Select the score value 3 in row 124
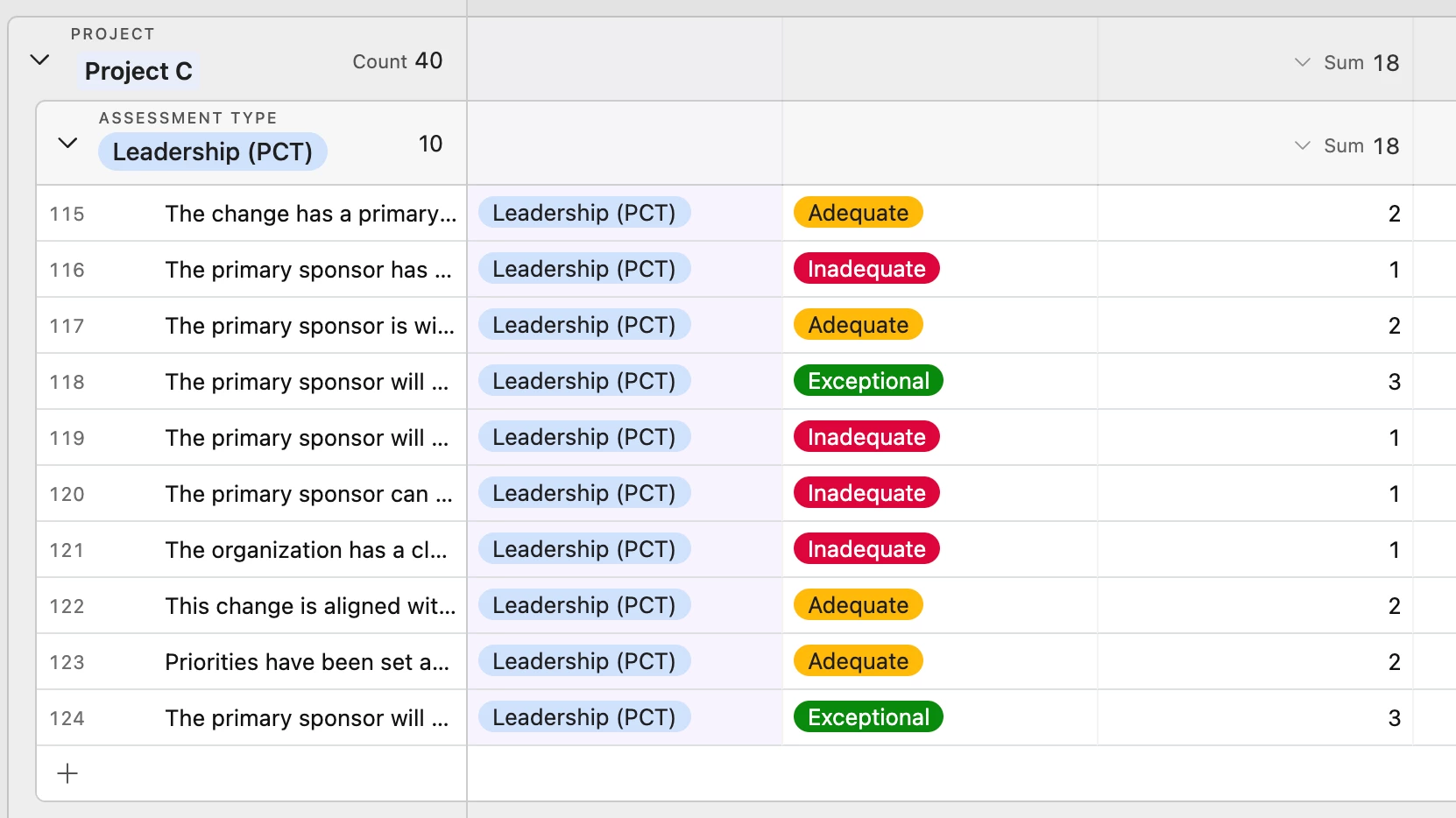This screenshot has width=1456, height=818. click(x=1394, y=718)
